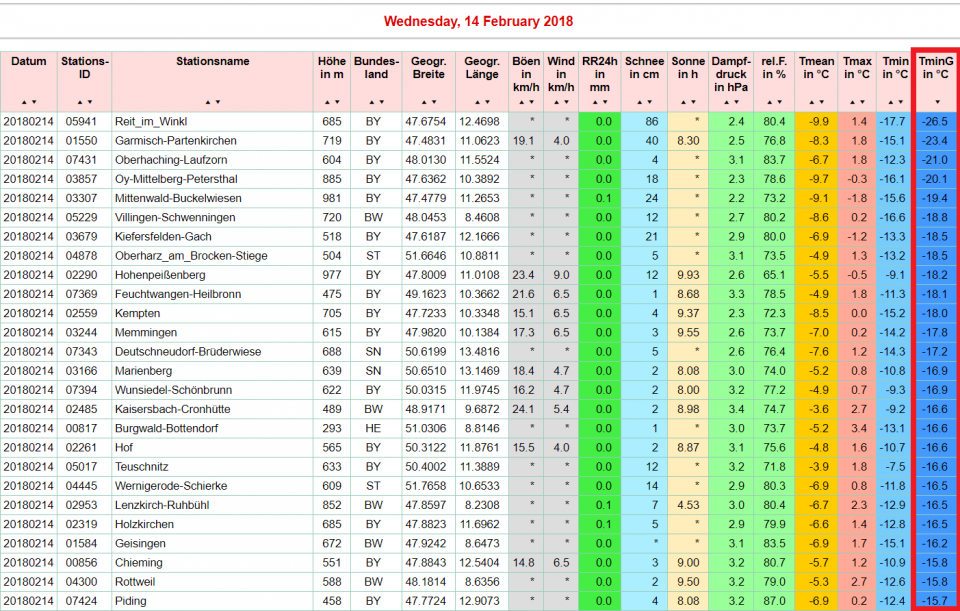Viewport: 960px width, 611px height.
Task: Click the up arrow under Bundesland header
Action: point(370,103)
